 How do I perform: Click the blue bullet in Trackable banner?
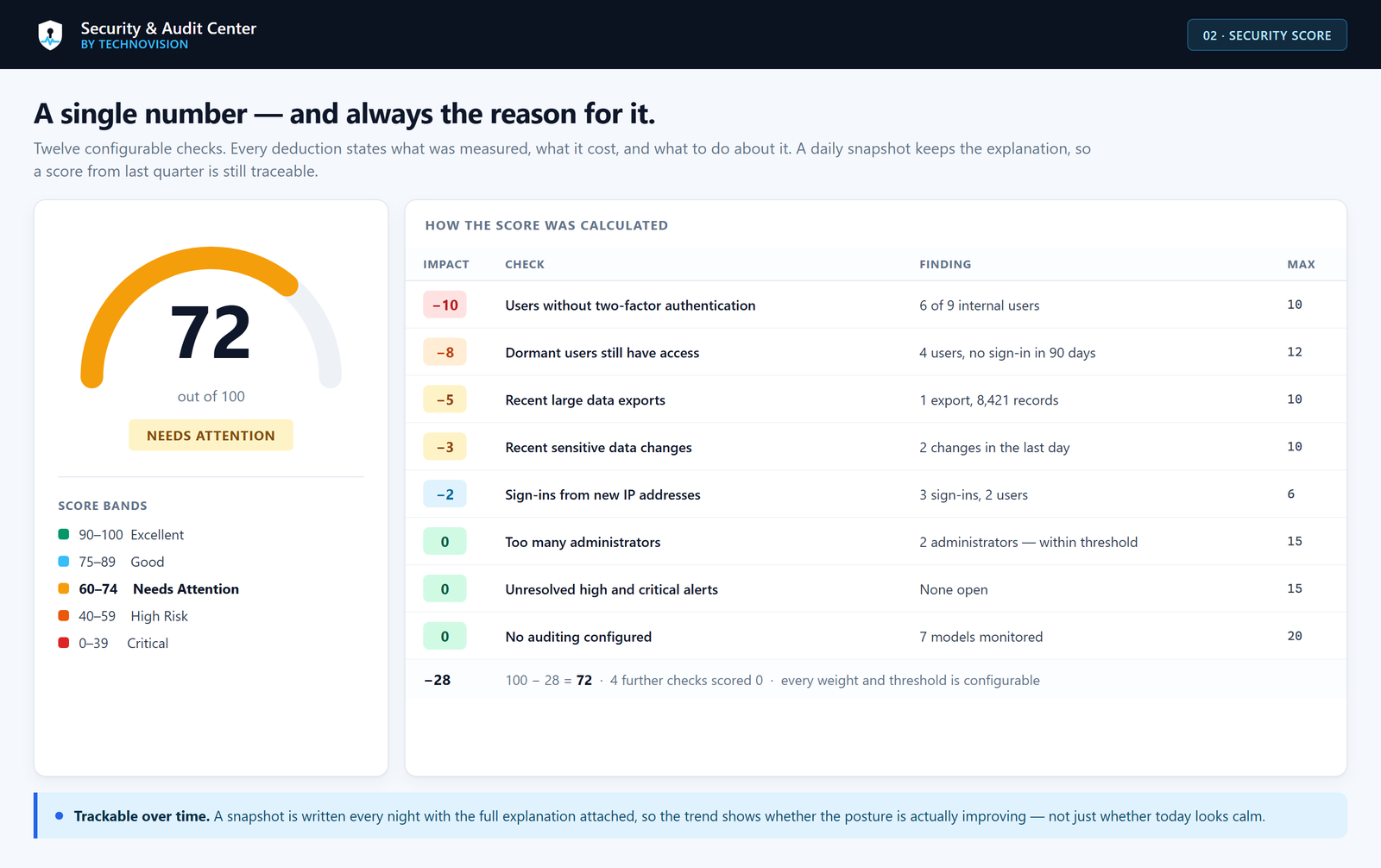(60, 815)
